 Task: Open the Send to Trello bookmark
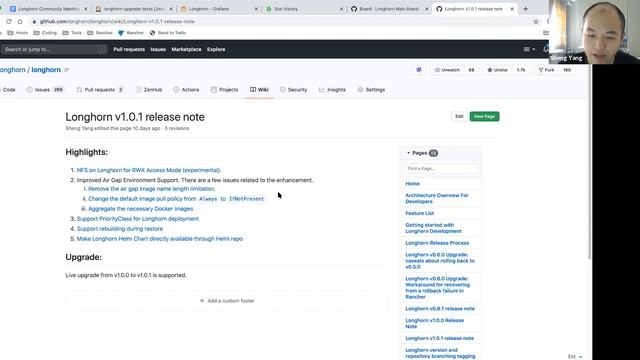(x=168, y=33)
